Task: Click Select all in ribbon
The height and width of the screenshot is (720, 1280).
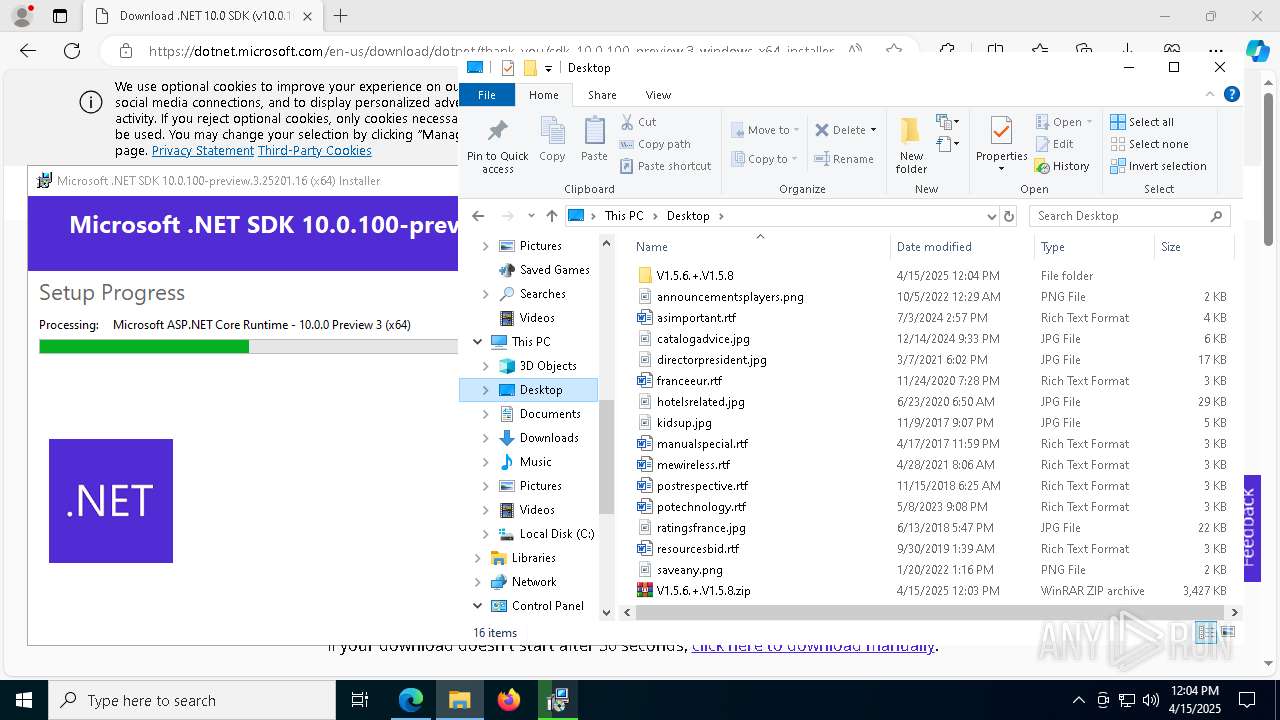Action: [1142, 122]
